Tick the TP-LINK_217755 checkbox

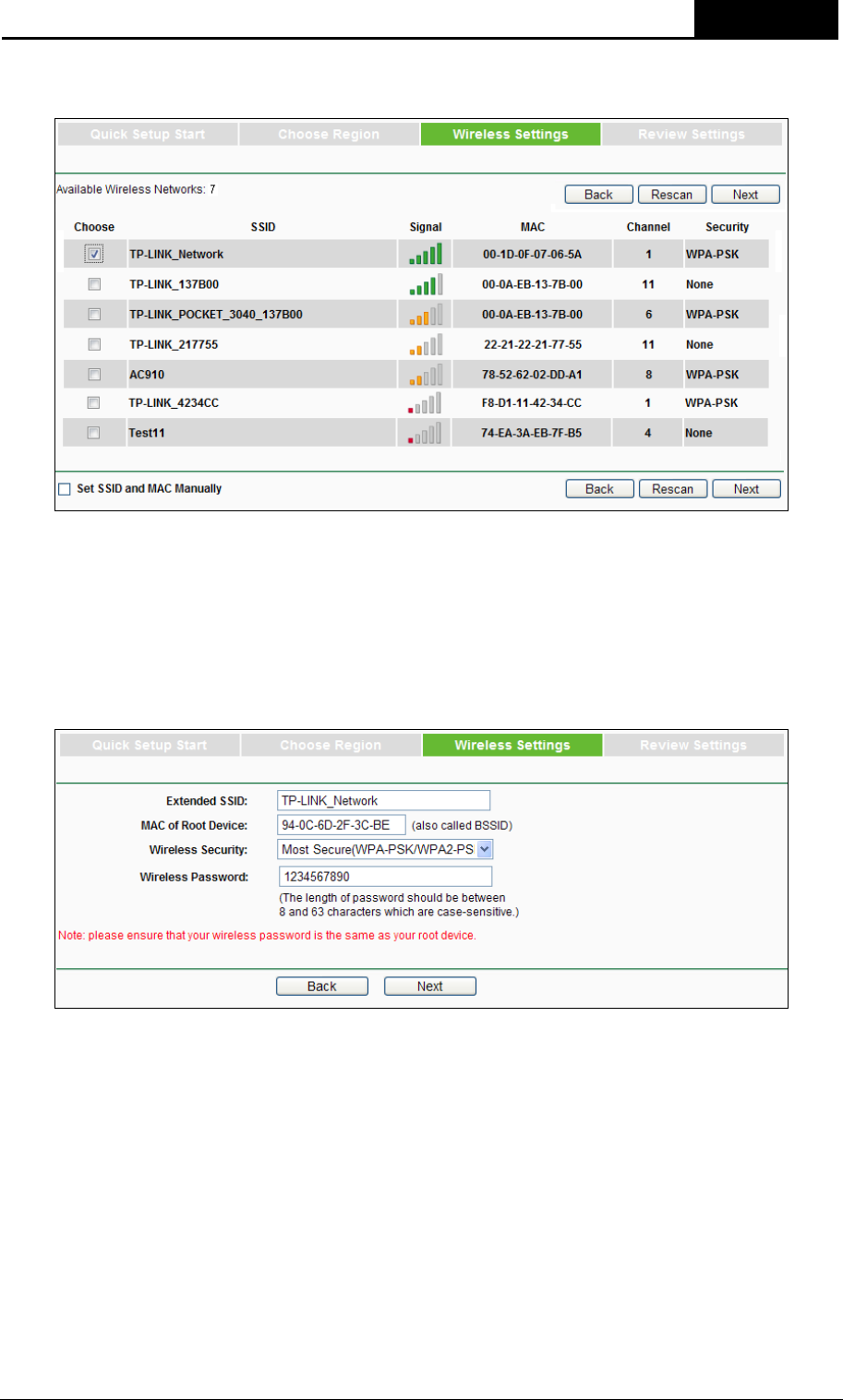(94, 344)
